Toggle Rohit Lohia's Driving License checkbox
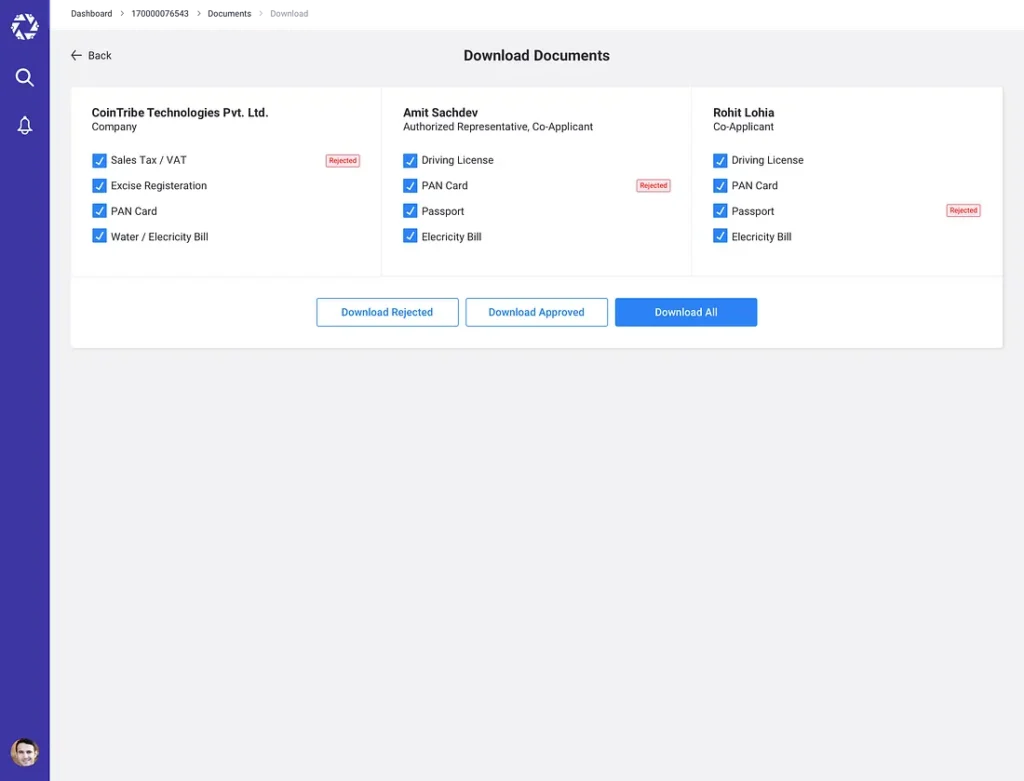1024x781 pixels. (720, 160)
